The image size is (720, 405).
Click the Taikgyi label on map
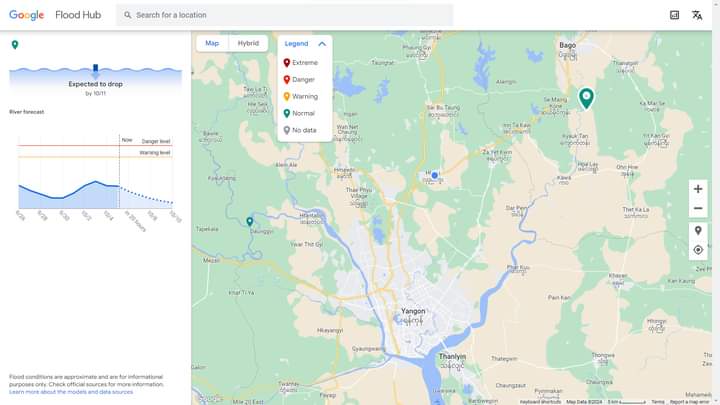(x=382, y=62)
